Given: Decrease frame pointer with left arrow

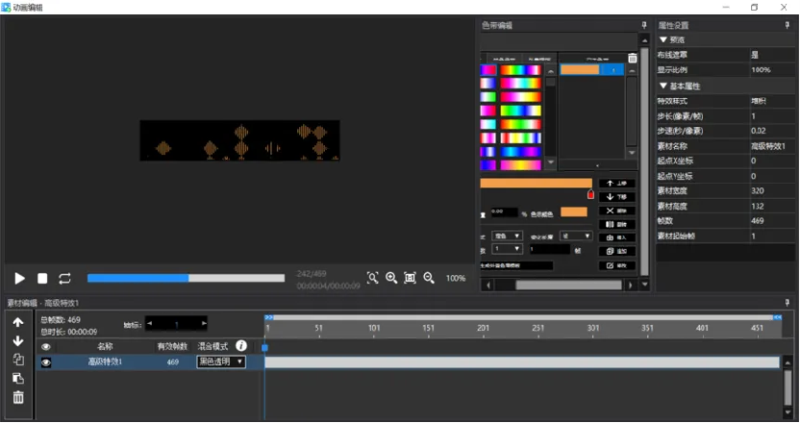Looking at the screenshot, I should tap(149, 324).
